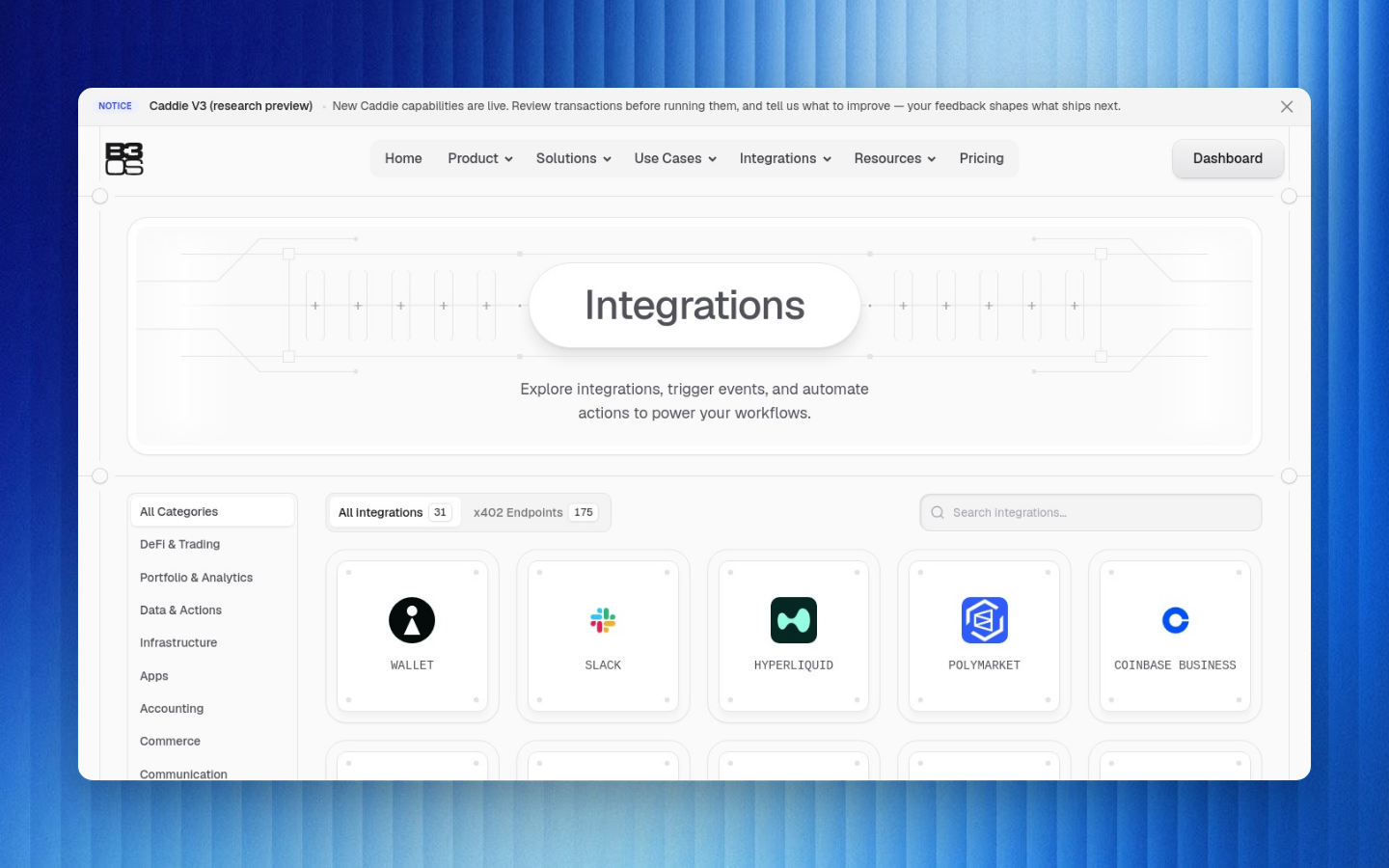Open the Slack integration icon
This screenshot has width=1389, height=868.
(x=603, y=620)
